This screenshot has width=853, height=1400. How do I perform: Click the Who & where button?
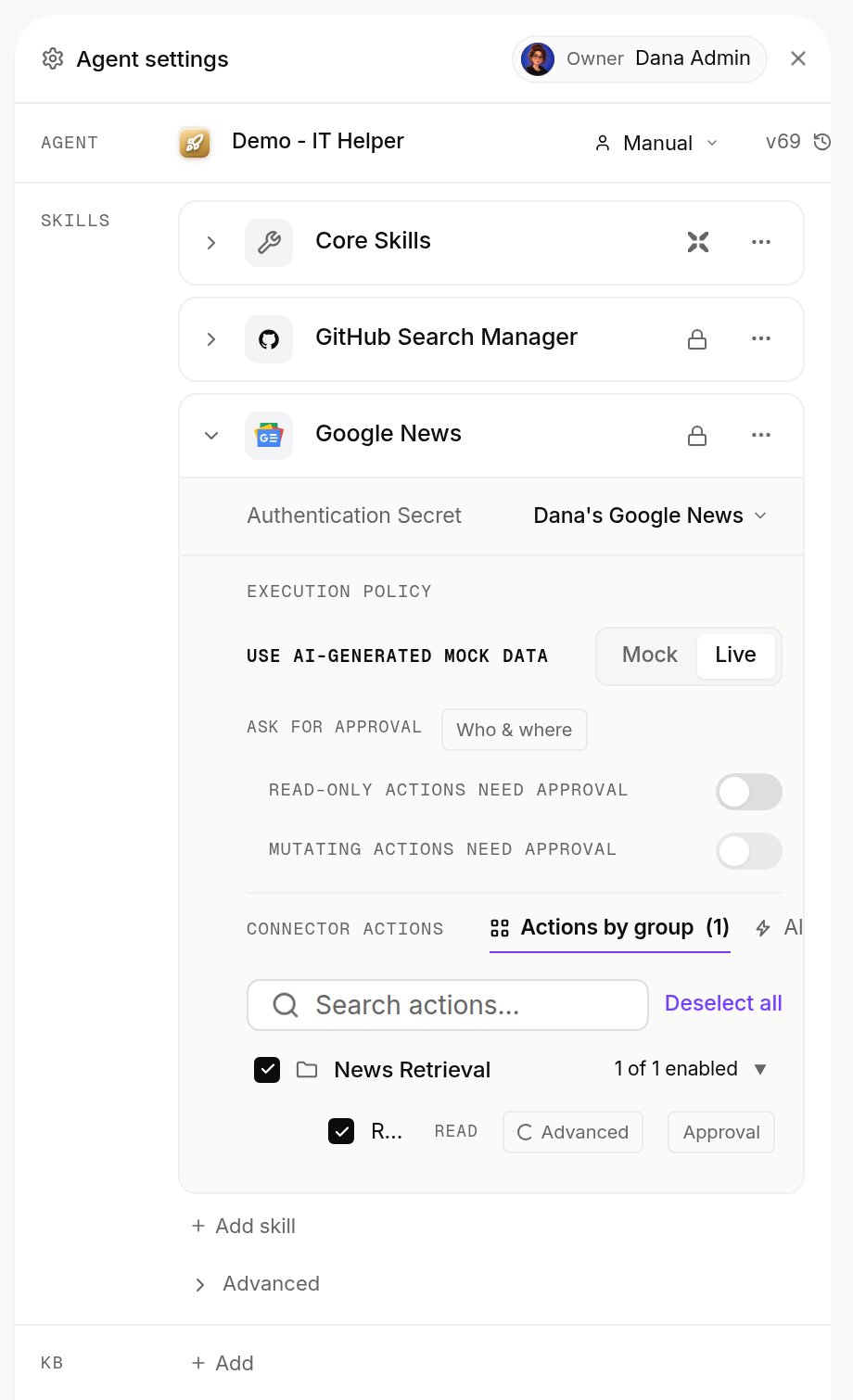point(515,730)
